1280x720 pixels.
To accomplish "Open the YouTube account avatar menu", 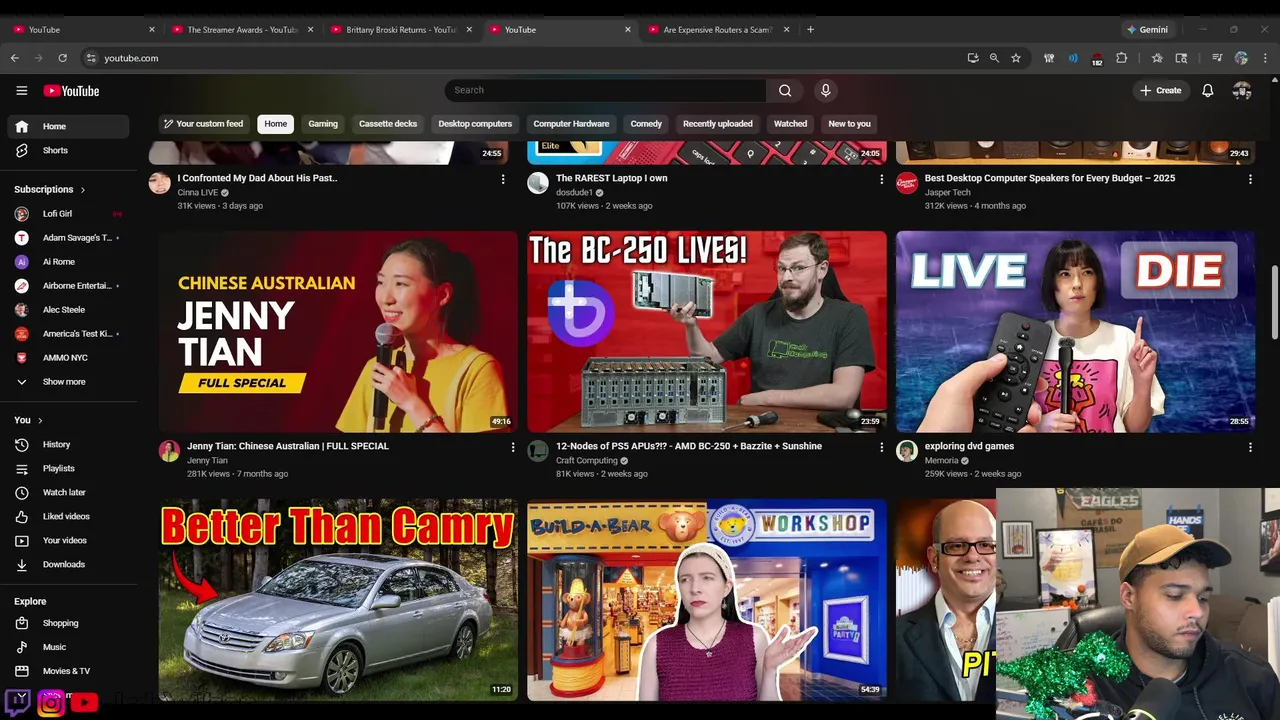I will pyautogui.click(x=1242, y=91).
